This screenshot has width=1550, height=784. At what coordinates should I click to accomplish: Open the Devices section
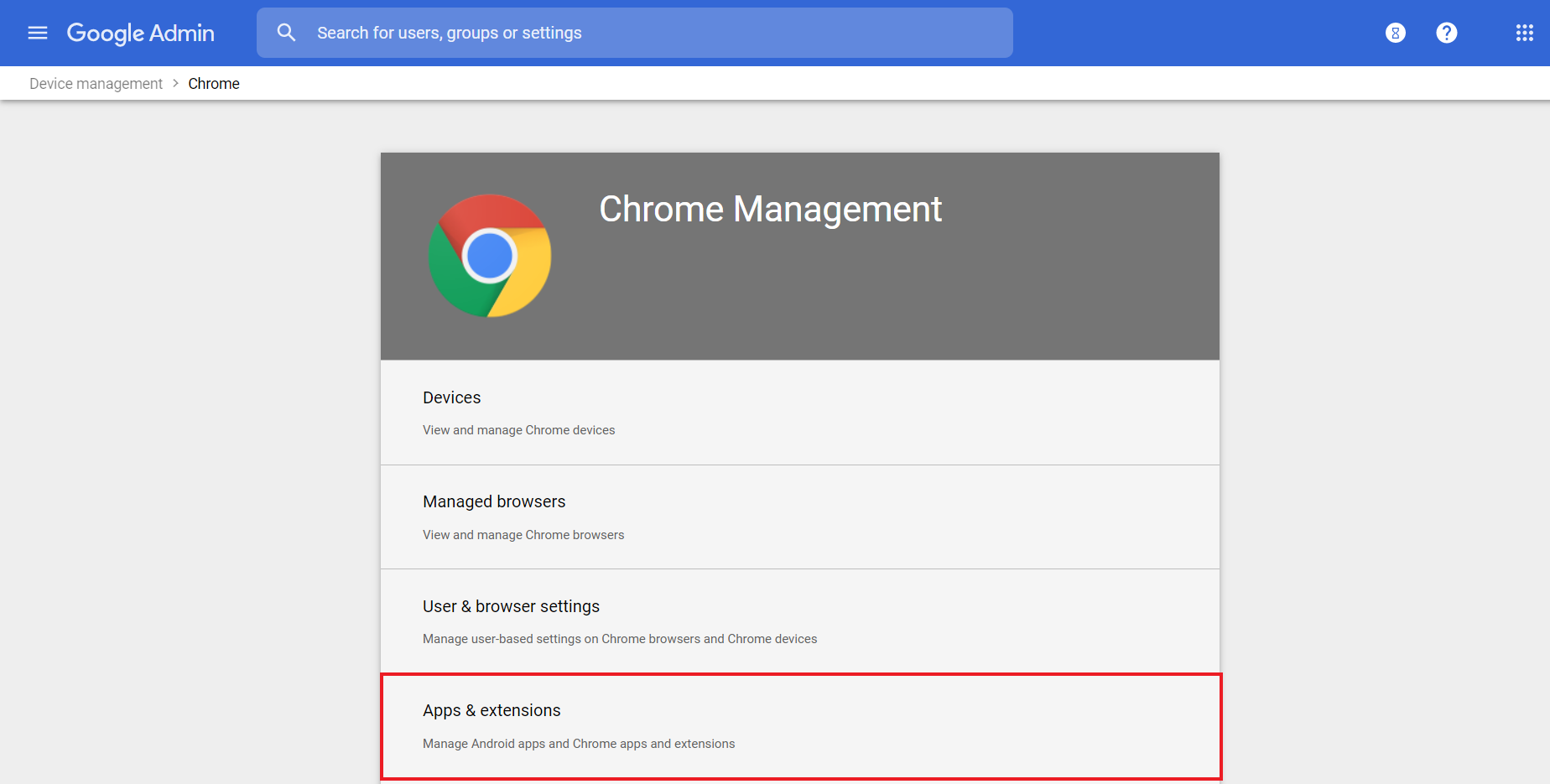(452, 397)
